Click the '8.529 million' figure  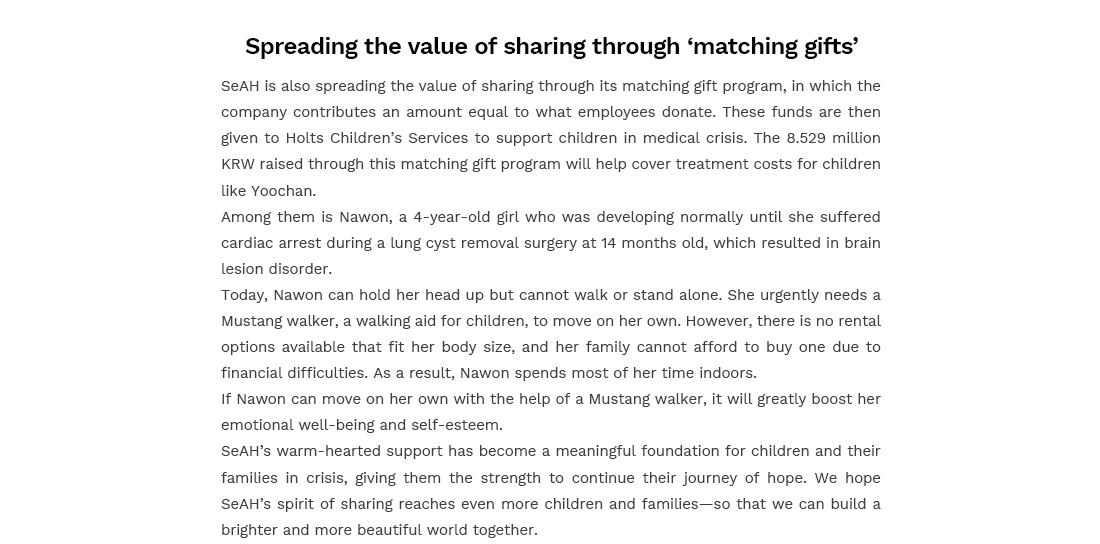click(833, 138)
